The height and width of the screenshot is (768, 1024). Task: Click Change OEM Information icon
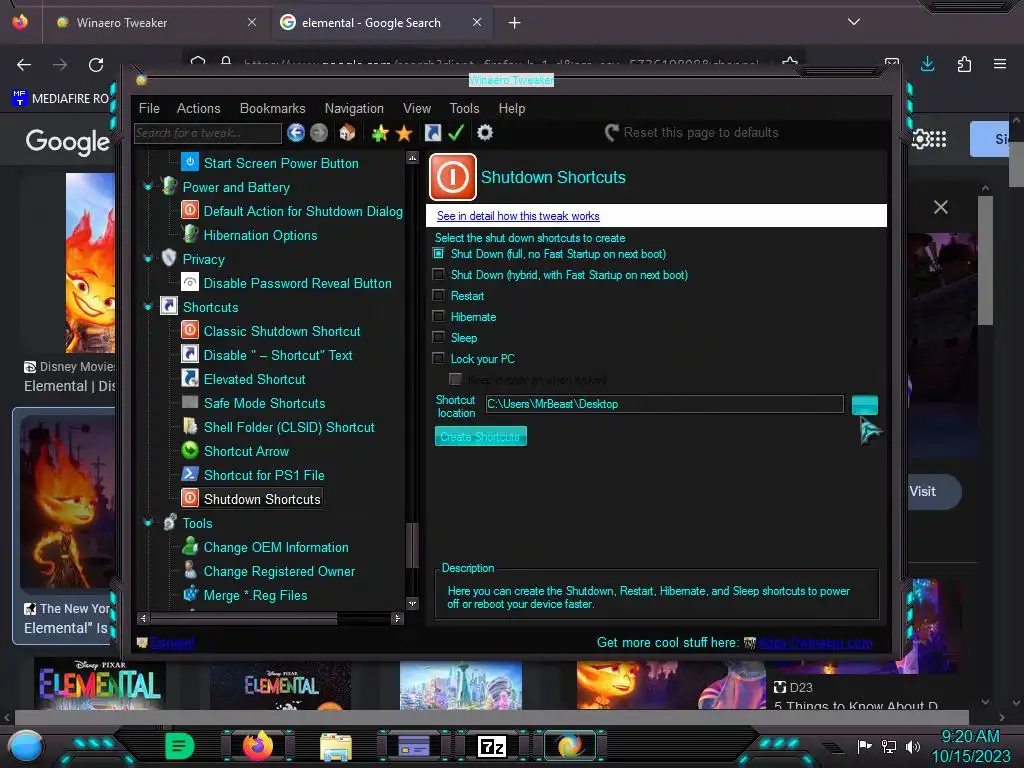pos(189,546)
